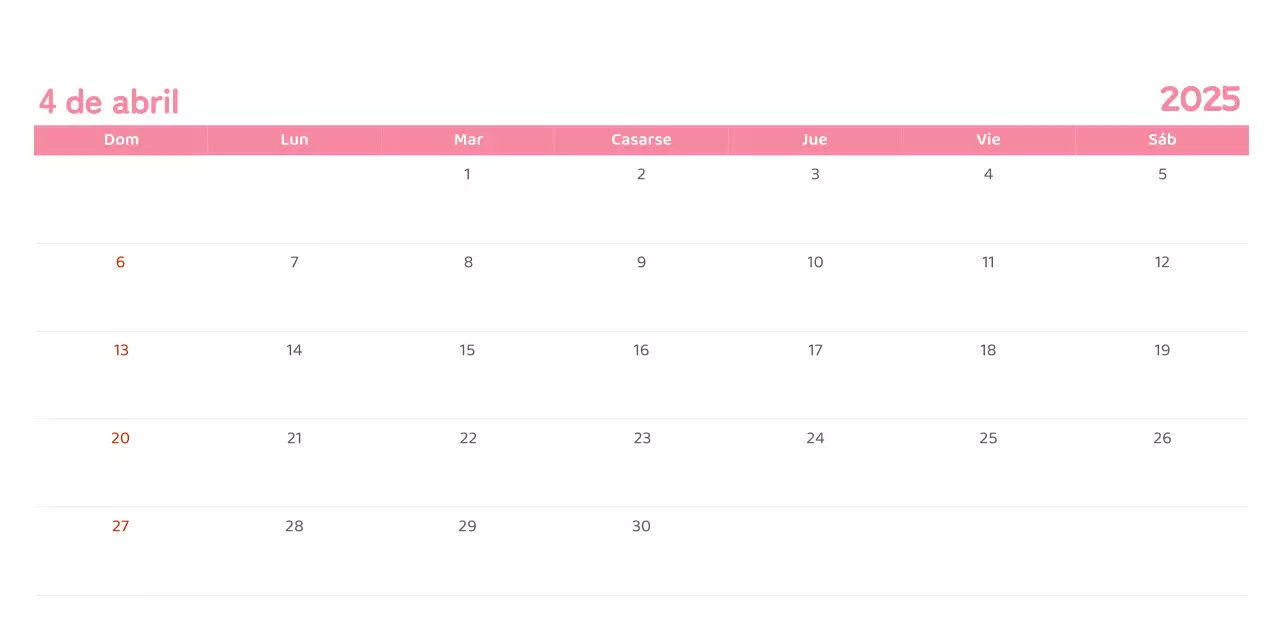Pick Sunday the 6th in red
This screenshot has height=627, width=1280.
coord(120,262)
